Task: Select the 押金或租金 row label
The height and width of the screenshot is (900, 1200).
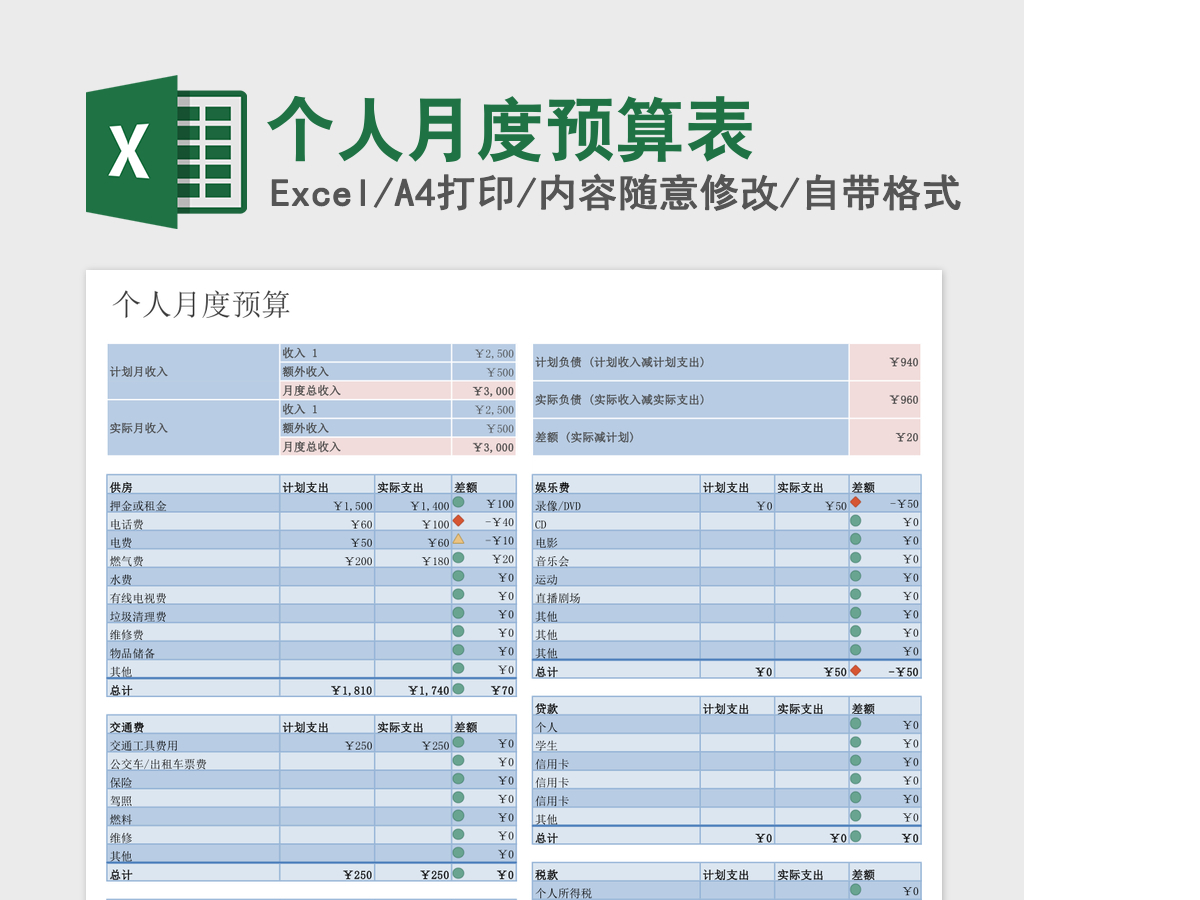Action: (x=193, y=504)
